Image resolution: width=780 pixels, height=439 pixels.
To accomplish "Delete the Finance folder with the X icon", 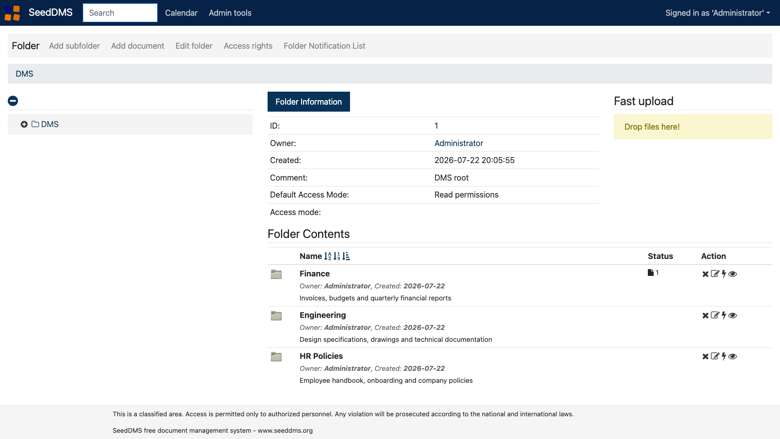I will [705, 274].
